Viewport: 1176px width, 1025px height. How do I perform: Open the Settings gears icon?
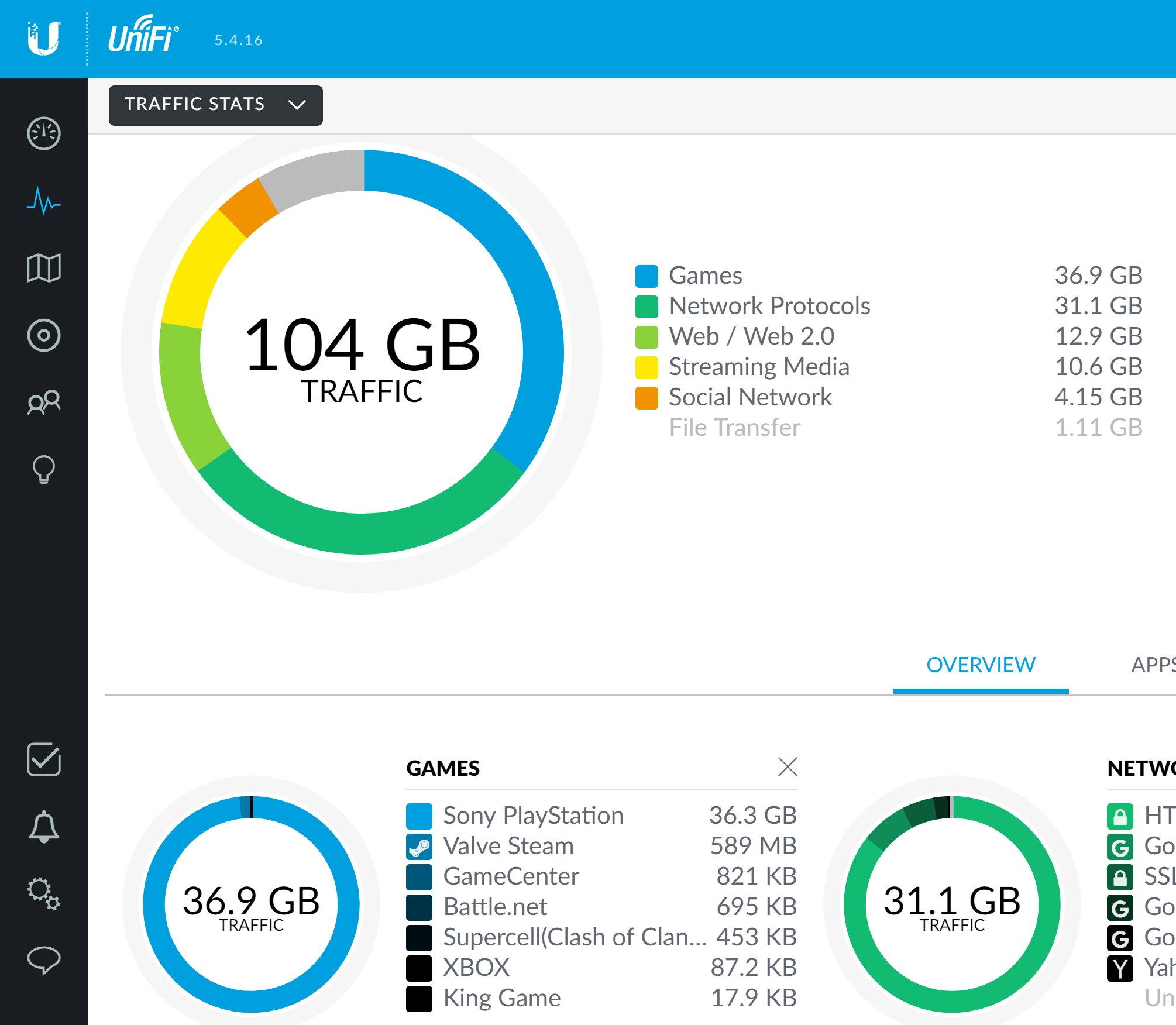44,894
